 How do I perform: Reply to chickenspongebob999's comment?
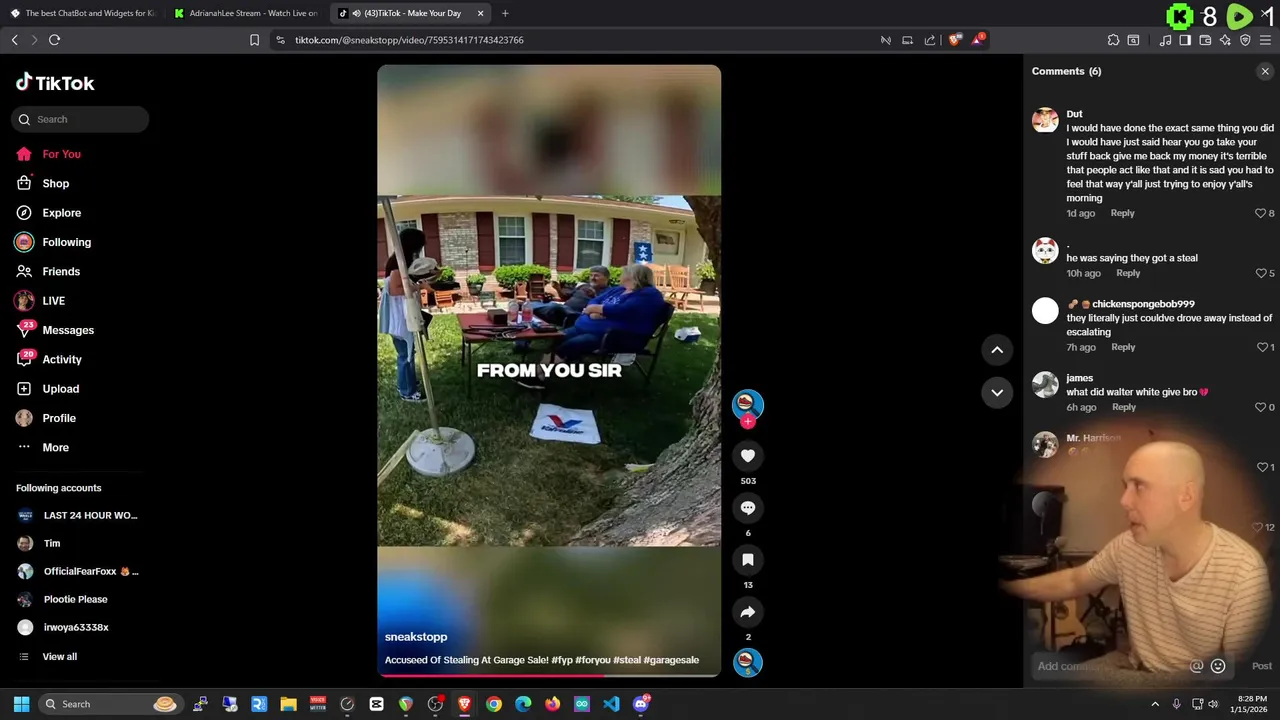coord(1123,347)
